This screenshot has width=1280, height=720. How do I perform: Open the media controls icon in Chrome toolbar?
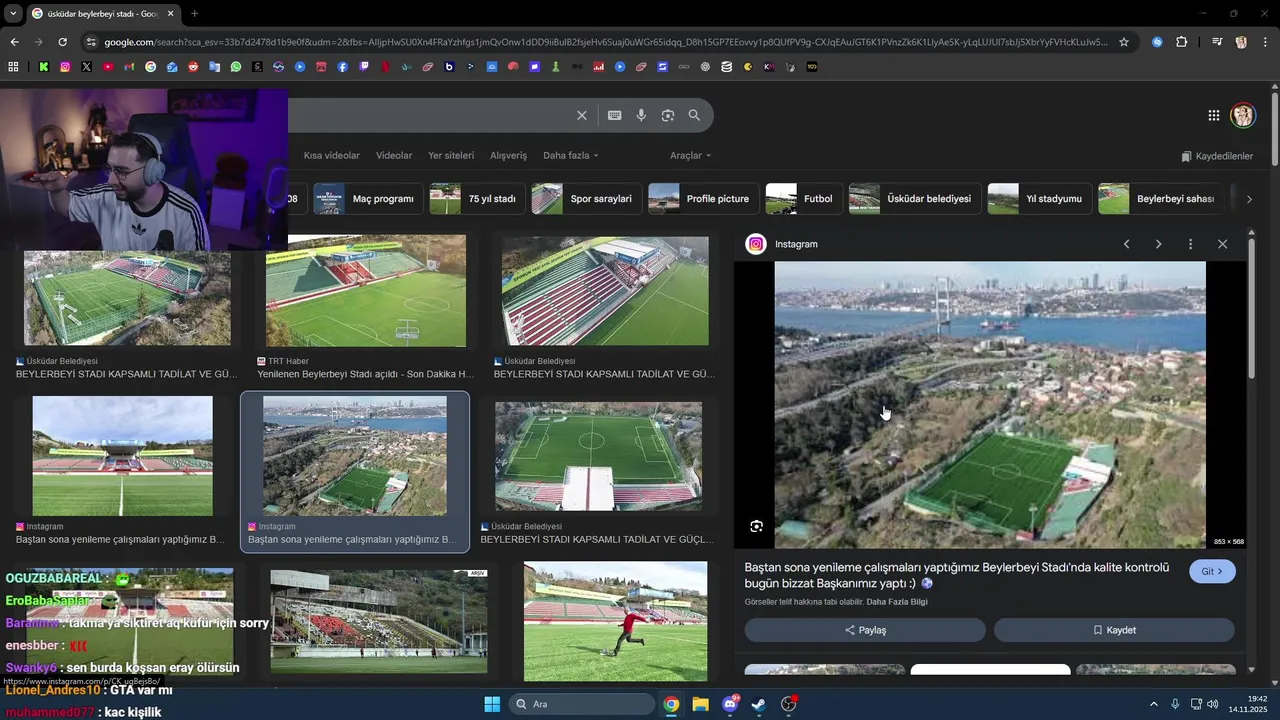(1216, 42)
